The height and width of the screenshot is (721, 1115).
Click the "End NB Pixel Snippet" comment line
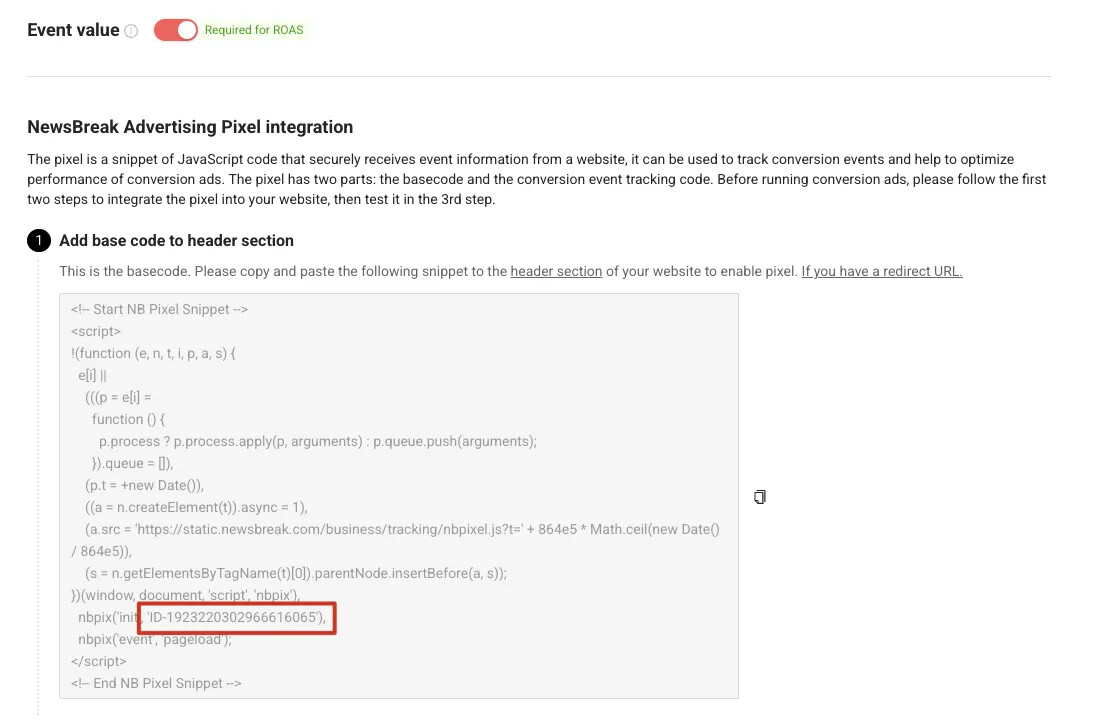(156, 684)
